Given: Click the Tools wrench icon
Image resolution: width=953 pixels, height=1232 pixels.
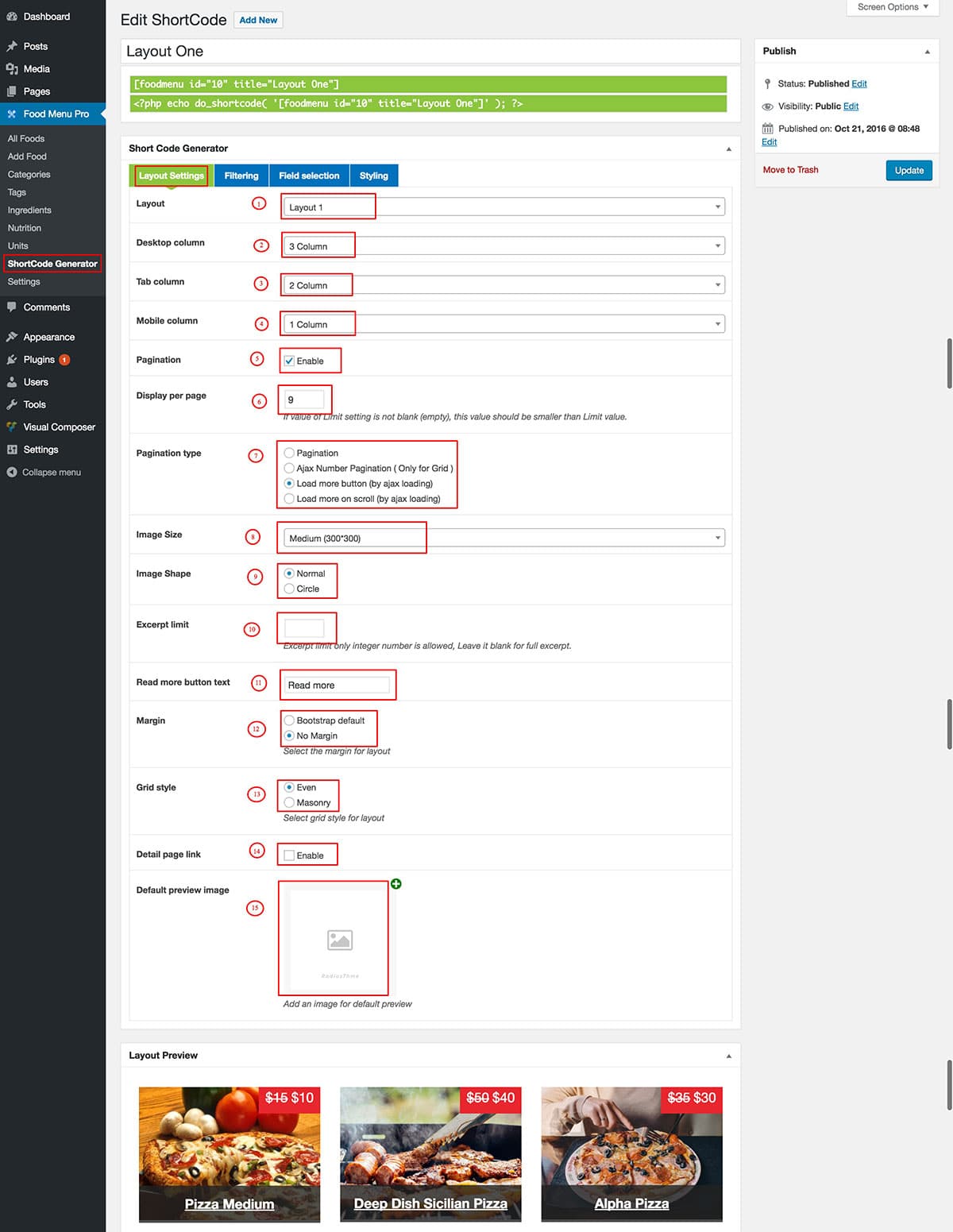Looking at the screenshot, I should click(x=12, y=404).
